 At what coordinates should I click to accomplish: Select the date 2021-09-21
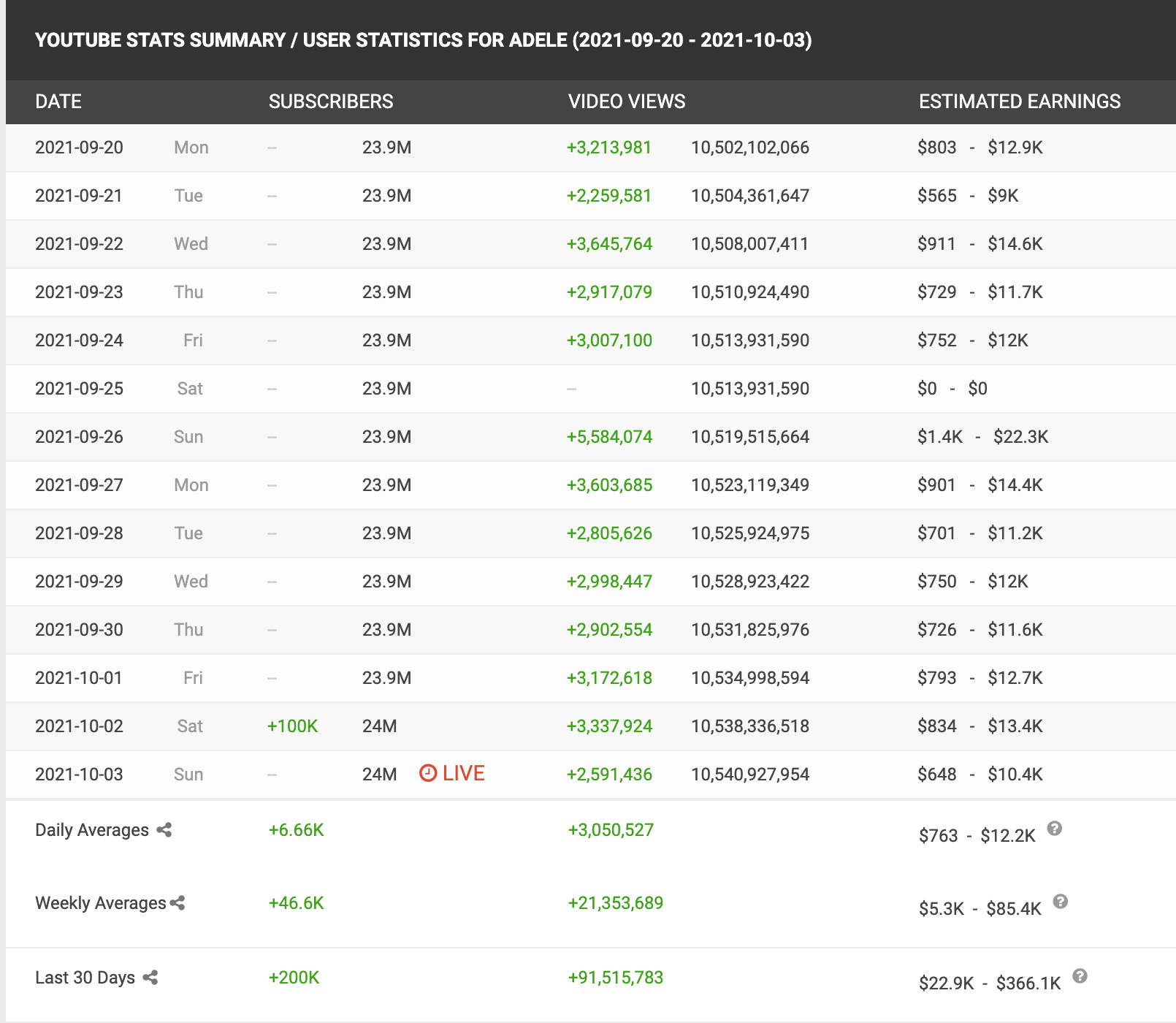(x=79, y=196)
